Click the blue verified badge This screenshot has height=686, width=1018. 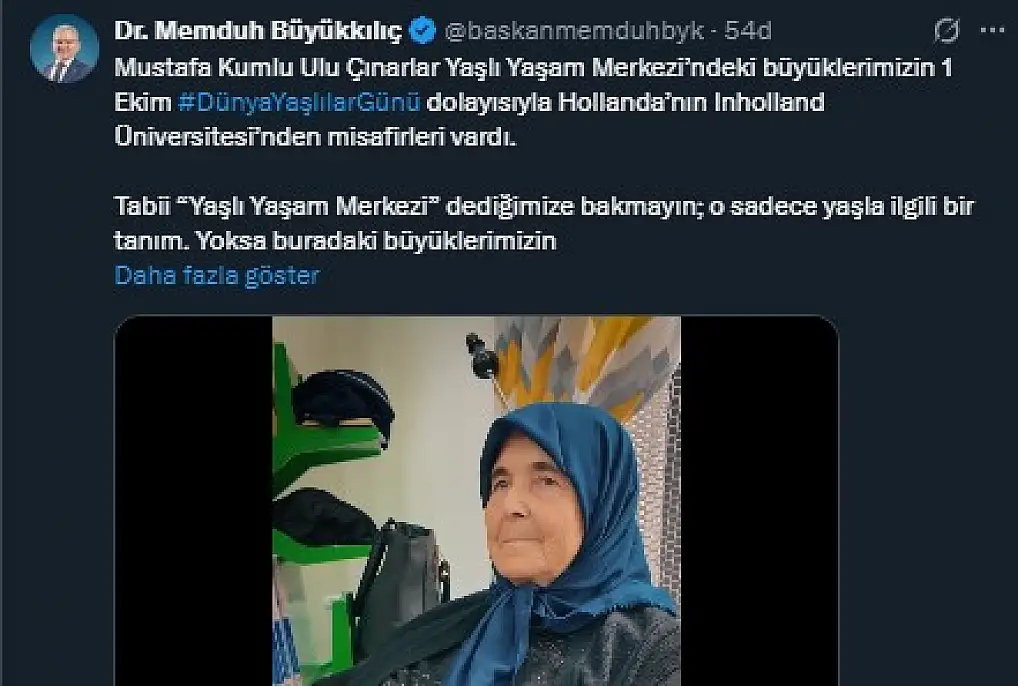click(423, 31)
